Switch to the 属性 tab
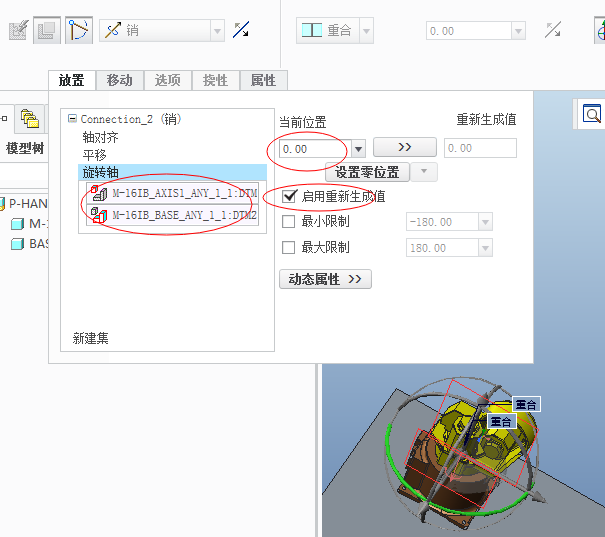This screenshot has height=537, width=605. coord(264,80)
